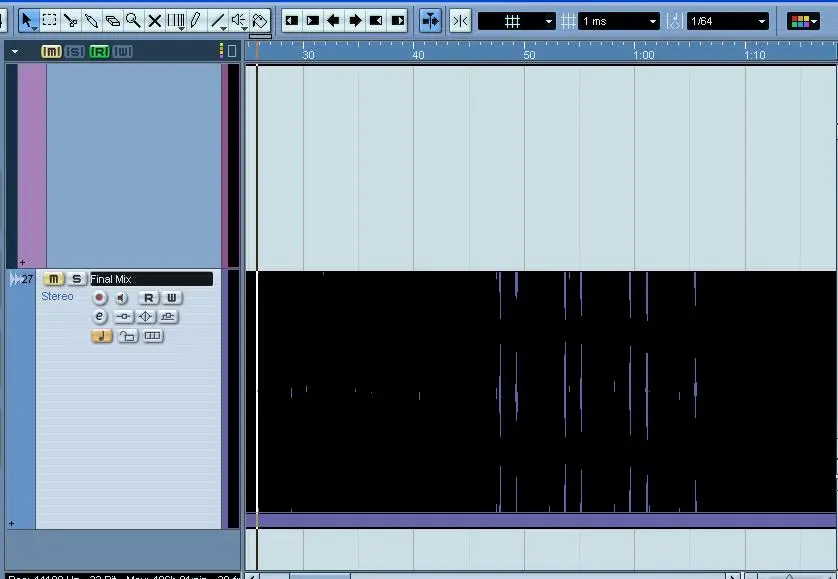Select the Glue tool
Image resolution: width=838 pixels, height=579 pixels.
click(x=91, y=21)
